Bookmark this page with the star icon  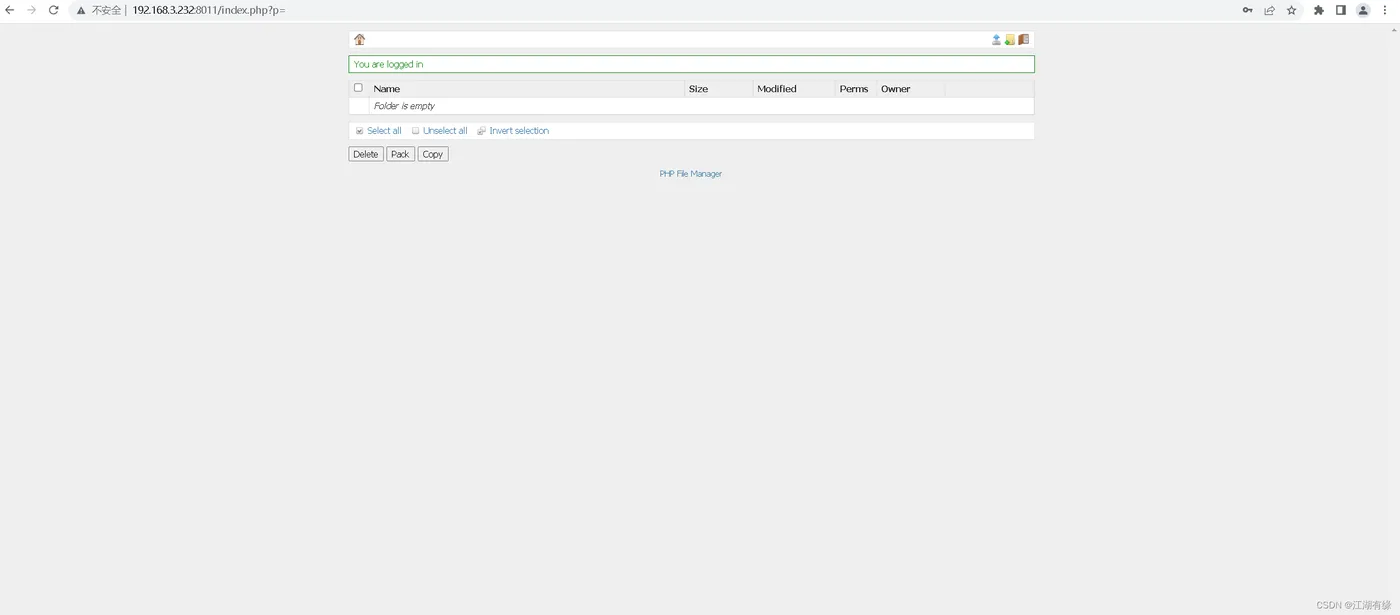pyautogui.click(x=1292, y=10)
